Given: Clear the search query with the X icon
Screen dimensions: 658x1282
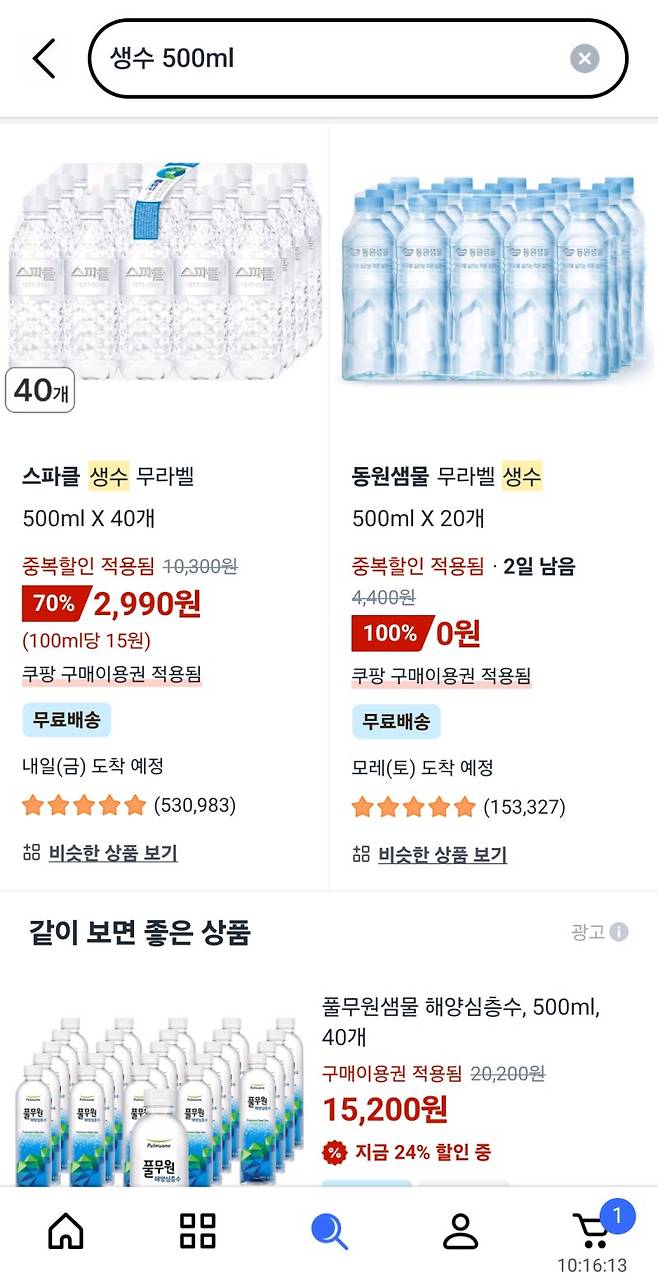Looking at the screenshot, I should [x=584, y=57].
